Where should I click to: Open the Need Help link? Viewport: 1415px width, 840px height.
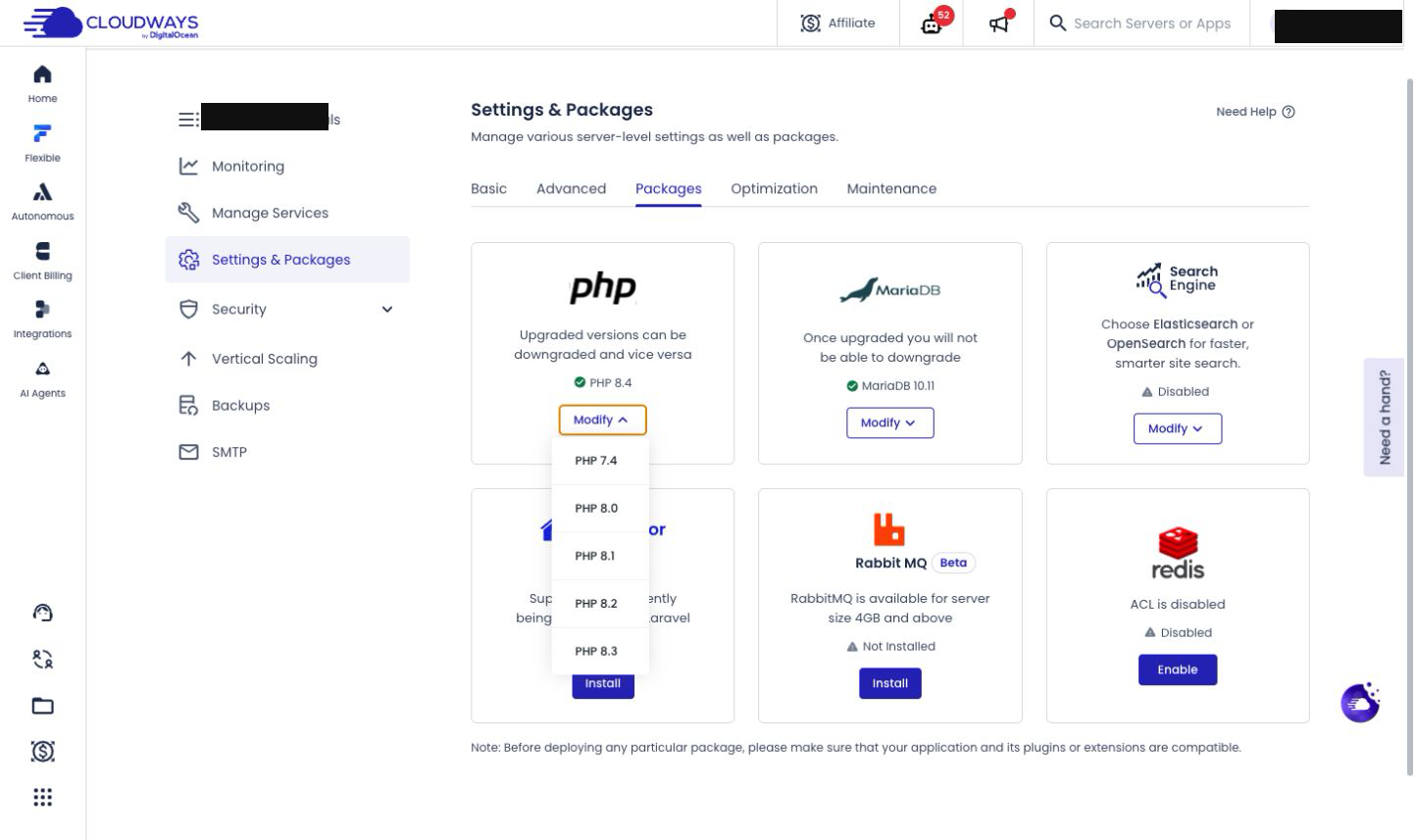pos(1255,112)
